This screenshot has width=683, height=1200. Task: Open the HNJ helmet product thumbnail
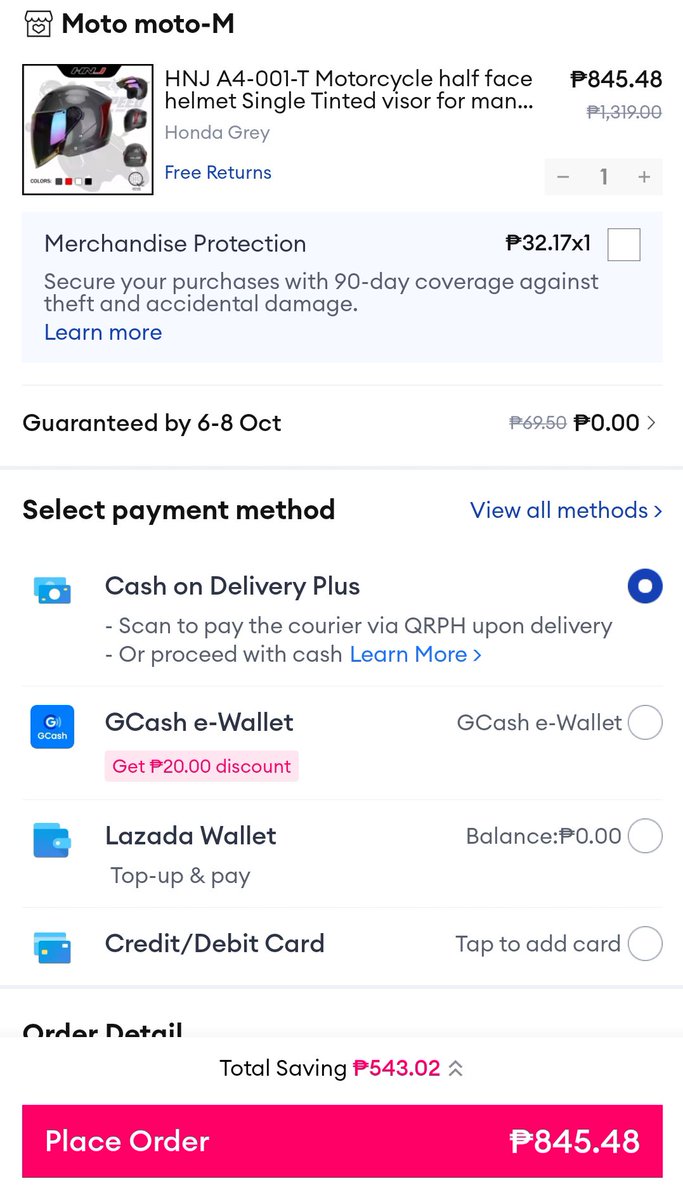(x=88, y=130)
